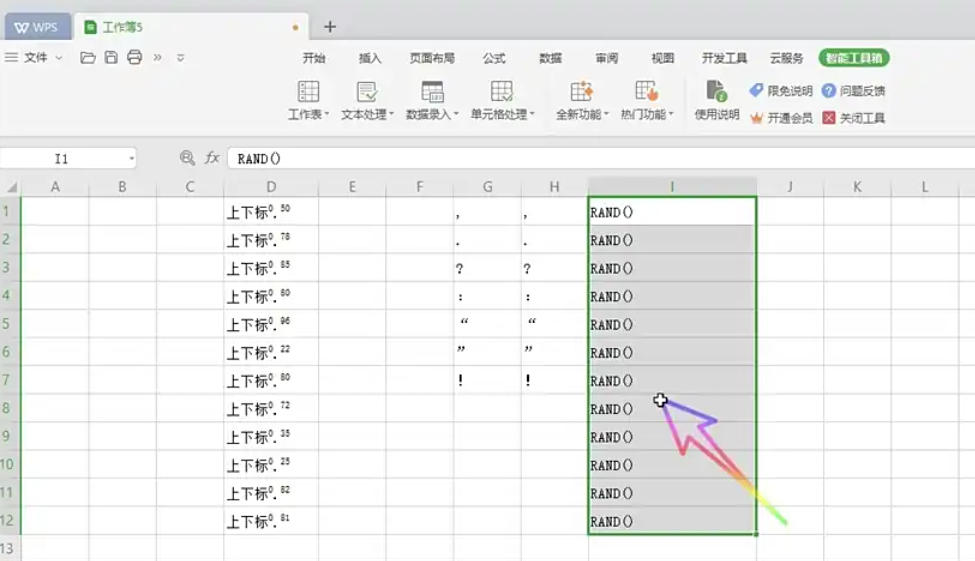
Task: Switch to the 视图 ribbon tab
Action: click(662, 58)
